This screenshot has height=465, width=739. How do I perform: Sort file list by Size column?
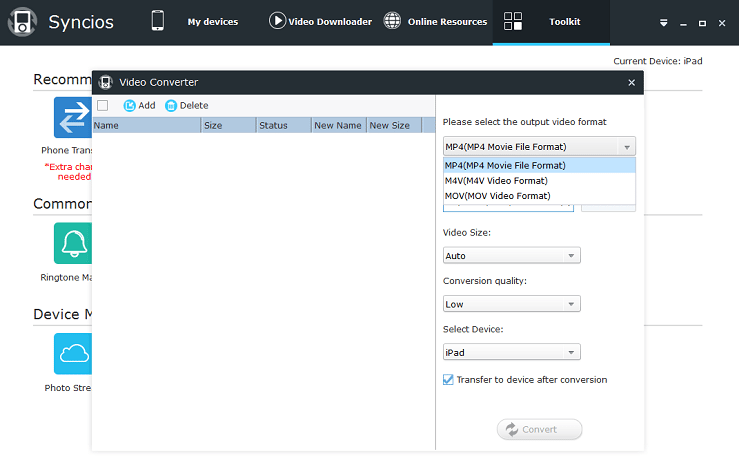point(229,125)
